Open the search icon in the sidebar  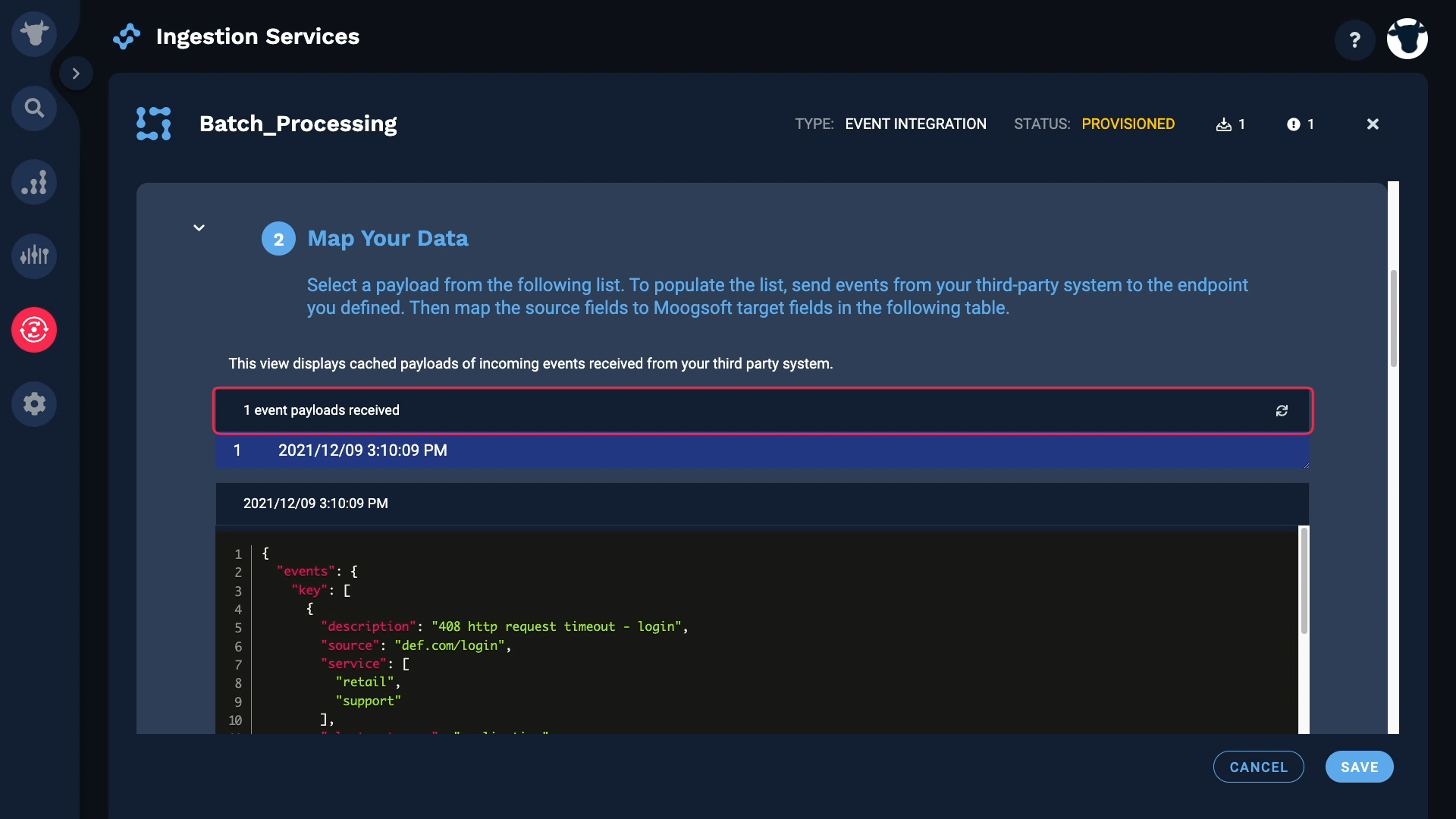(34, 108)
